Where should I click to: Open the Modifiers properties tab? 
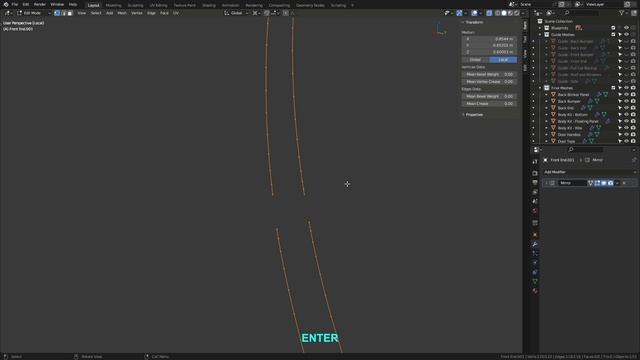tap(535, 244)
